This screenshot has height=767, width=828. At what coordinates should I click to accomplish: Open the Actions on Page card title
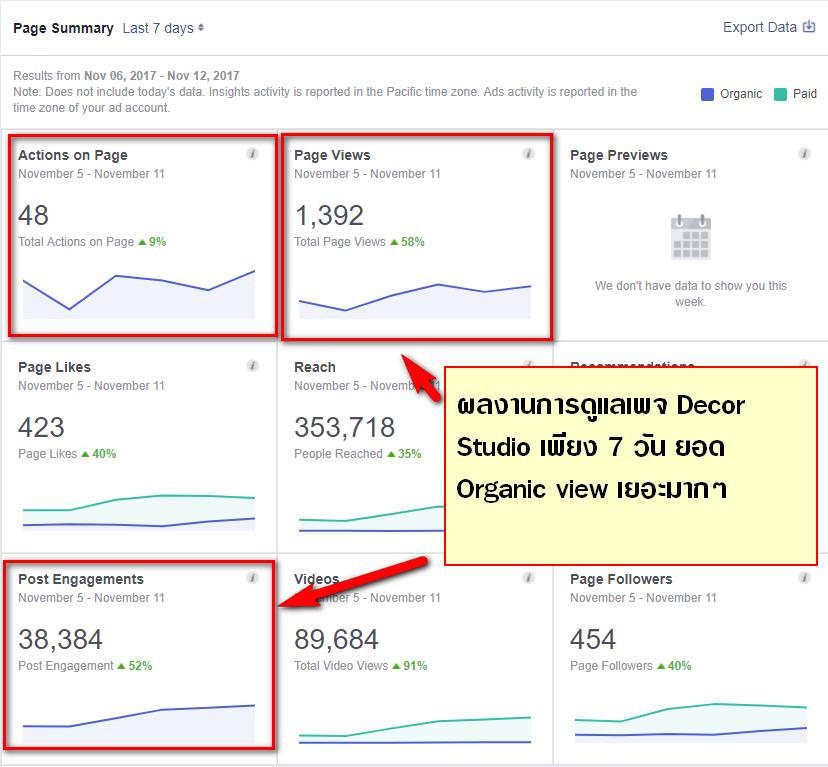(x=73, y=155)
